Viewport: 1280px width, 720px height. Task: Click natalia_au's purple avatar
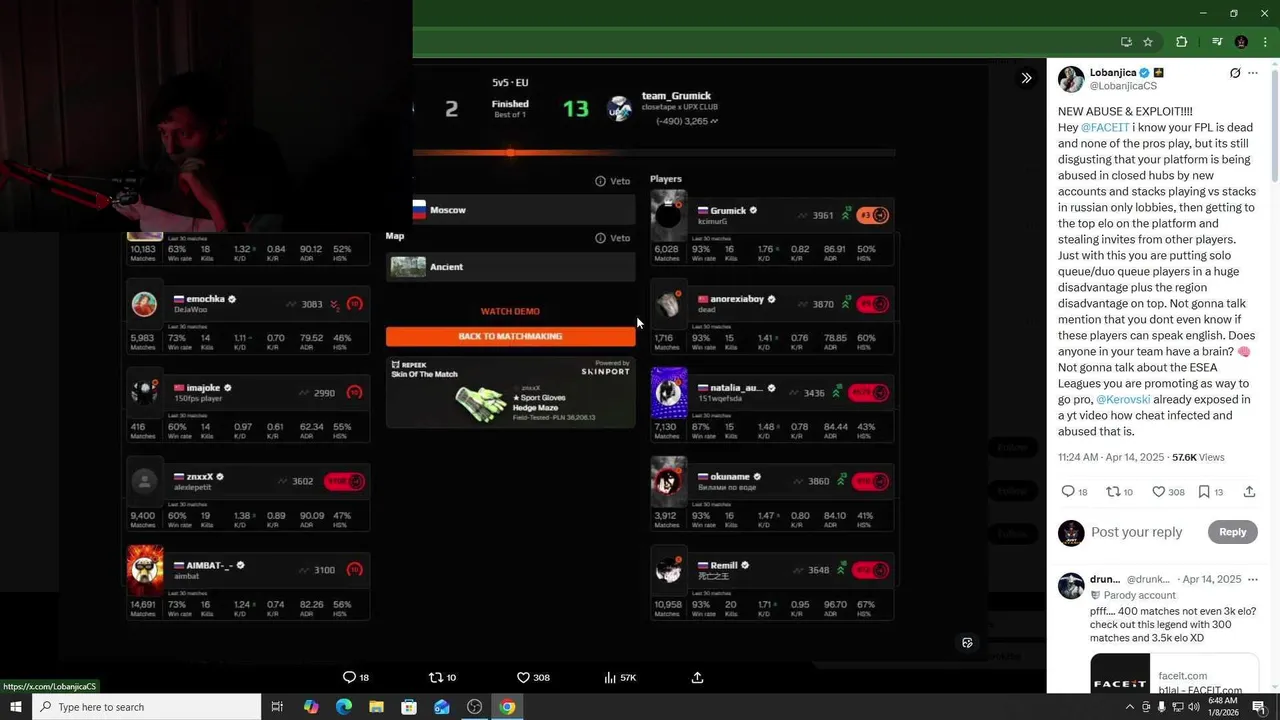click(669, 392)
